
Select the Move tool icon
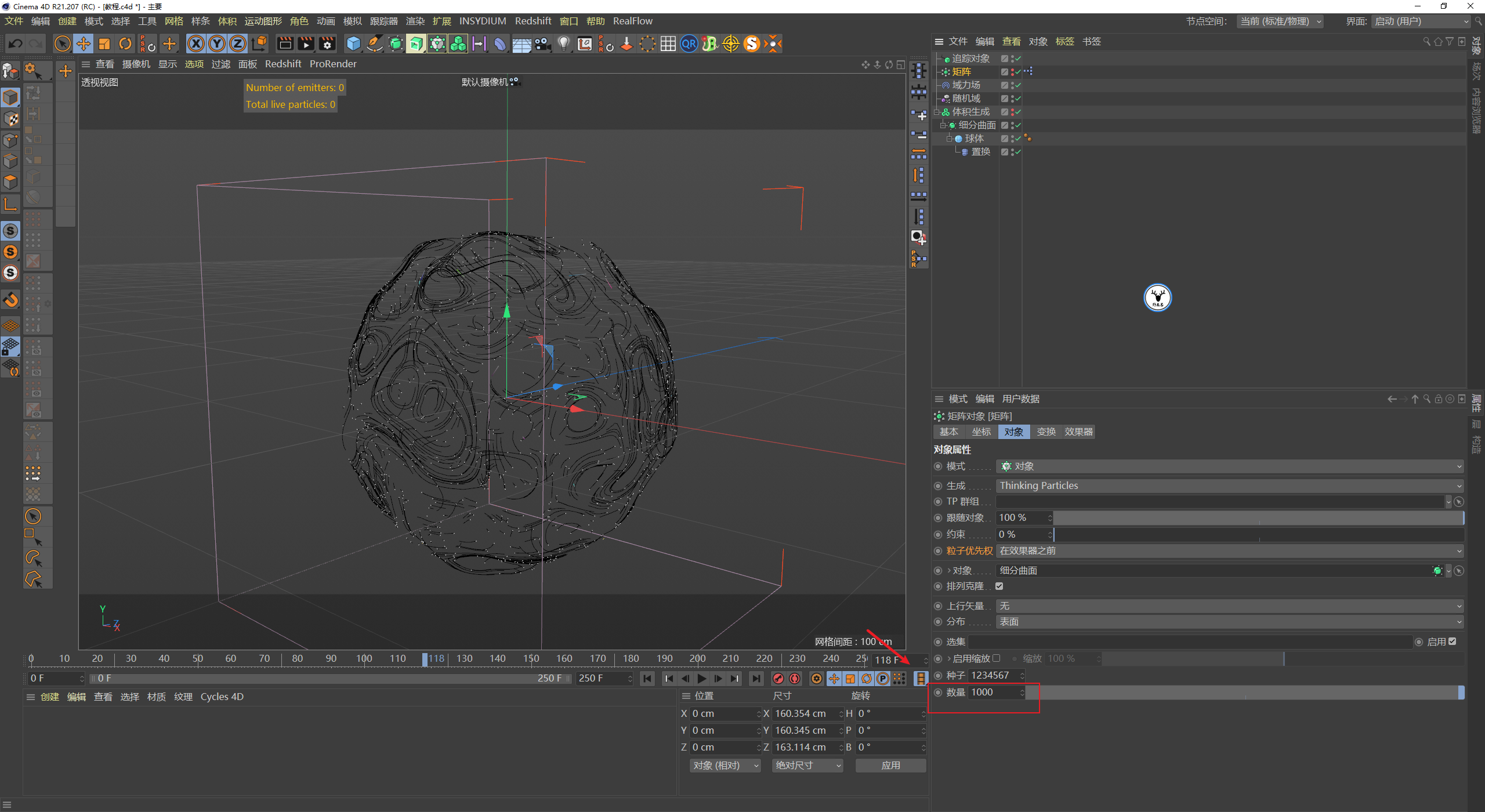pos(84,43)
